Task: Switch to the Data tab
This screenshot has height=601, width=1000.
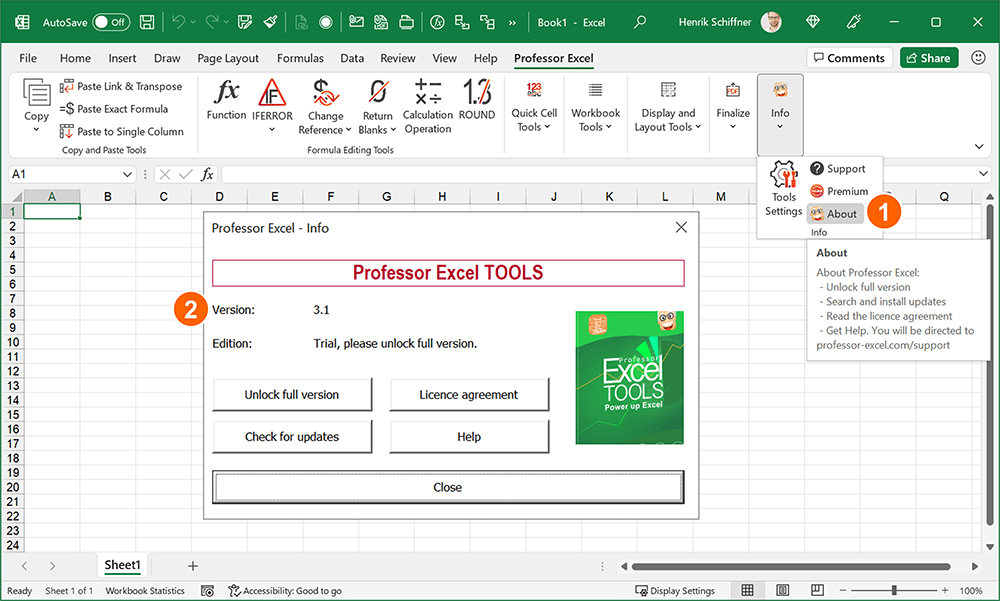Action: [x=352, y=58]
